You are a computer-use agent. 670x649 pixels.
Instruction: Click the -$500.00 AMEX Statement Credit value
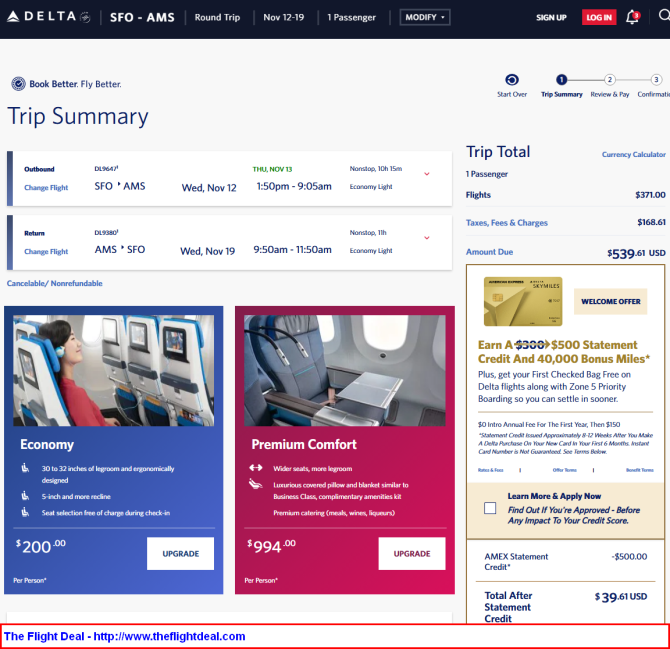(x=629, y=556)
